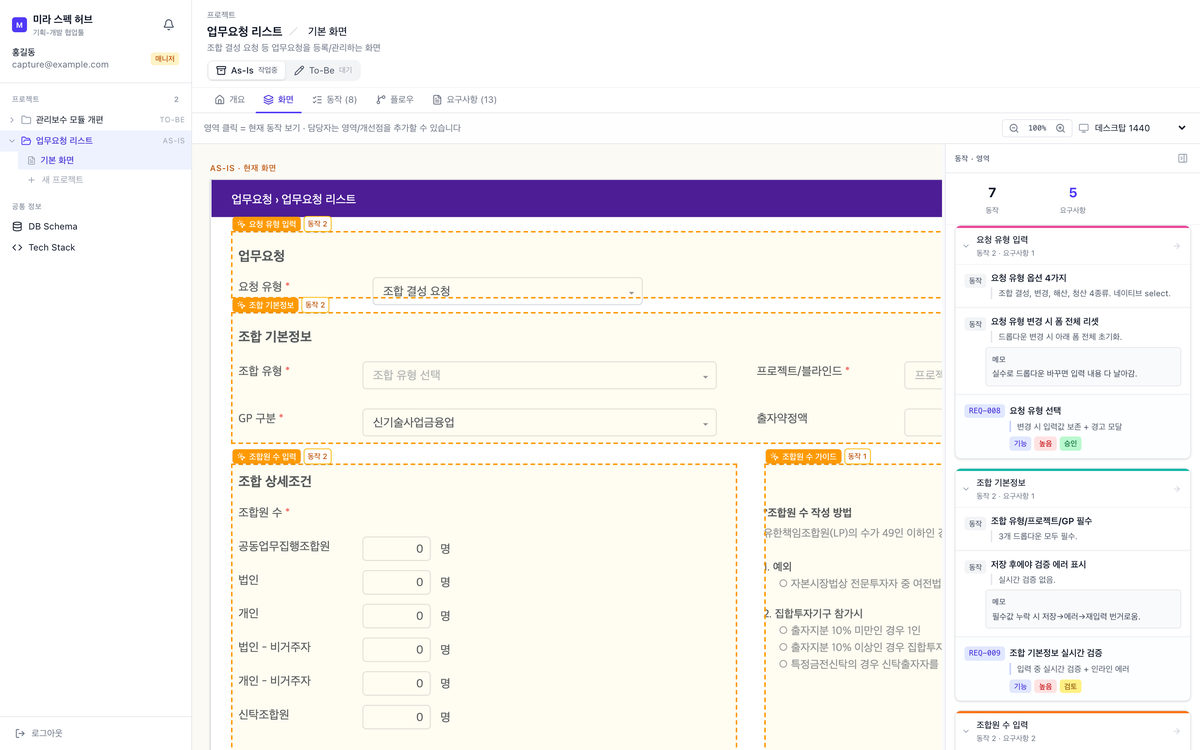1200x750 pixels.
Task: Click the 로그아웃 button
Action: [x=39, y=733]
